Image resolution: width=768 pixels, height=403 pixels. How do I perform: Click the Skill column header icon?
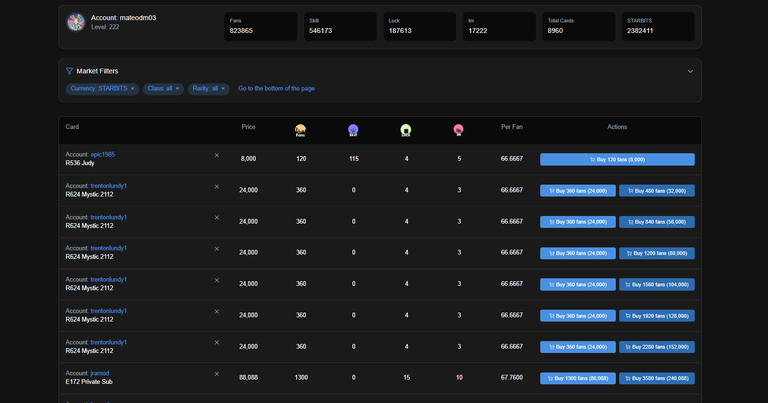click(353, 130)
